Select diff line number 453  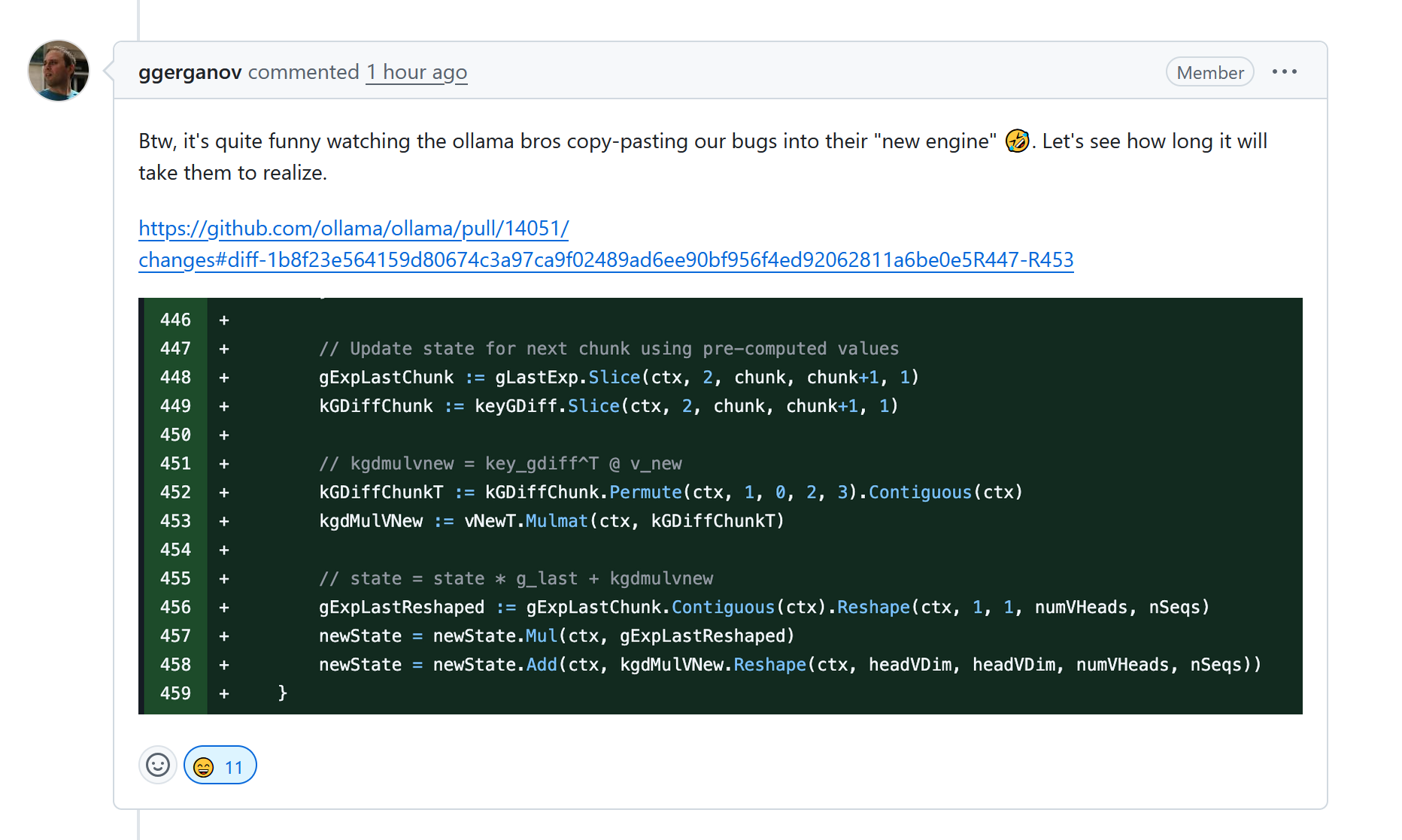175,521
